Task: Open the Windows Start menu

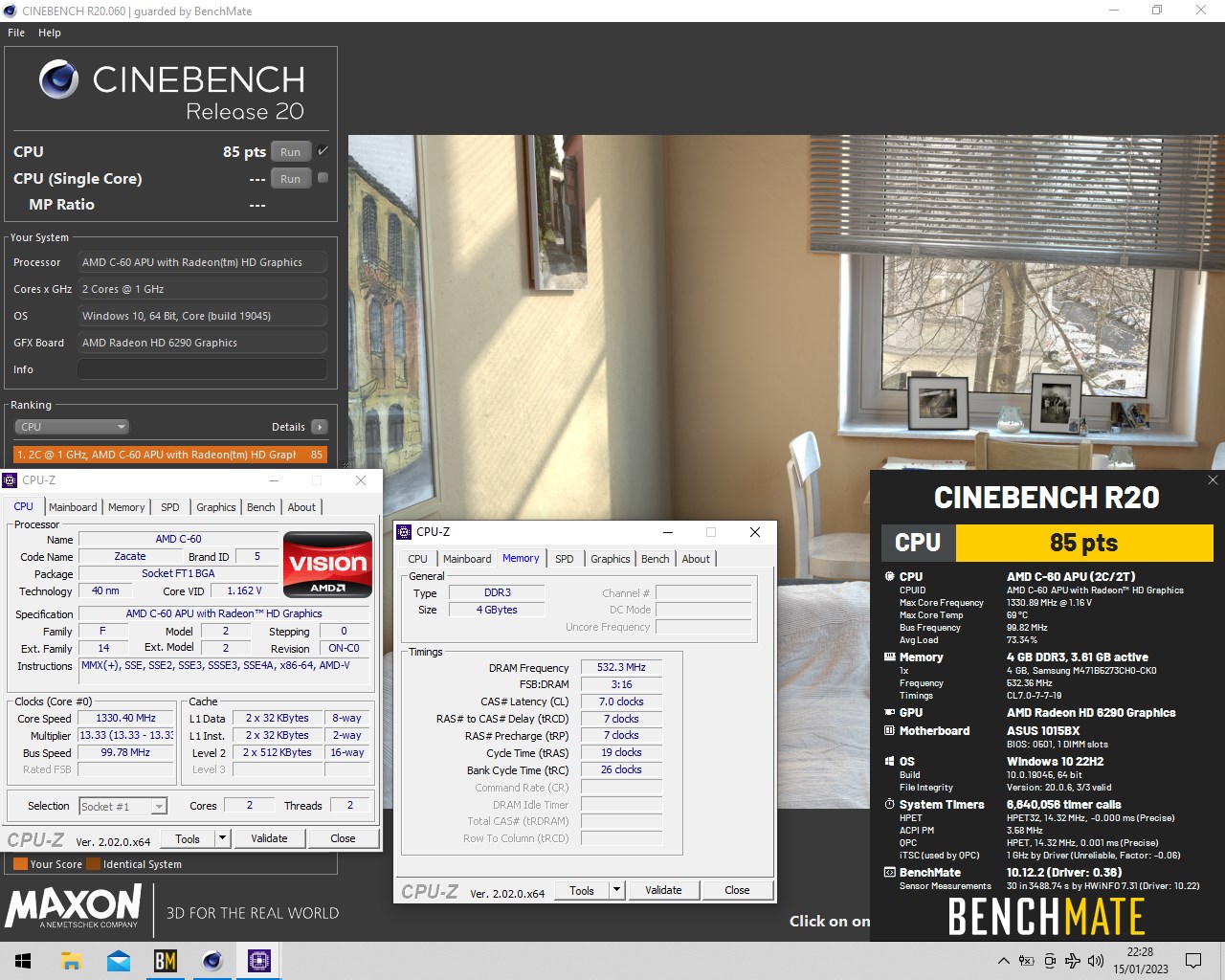Action: pos(23,961)
